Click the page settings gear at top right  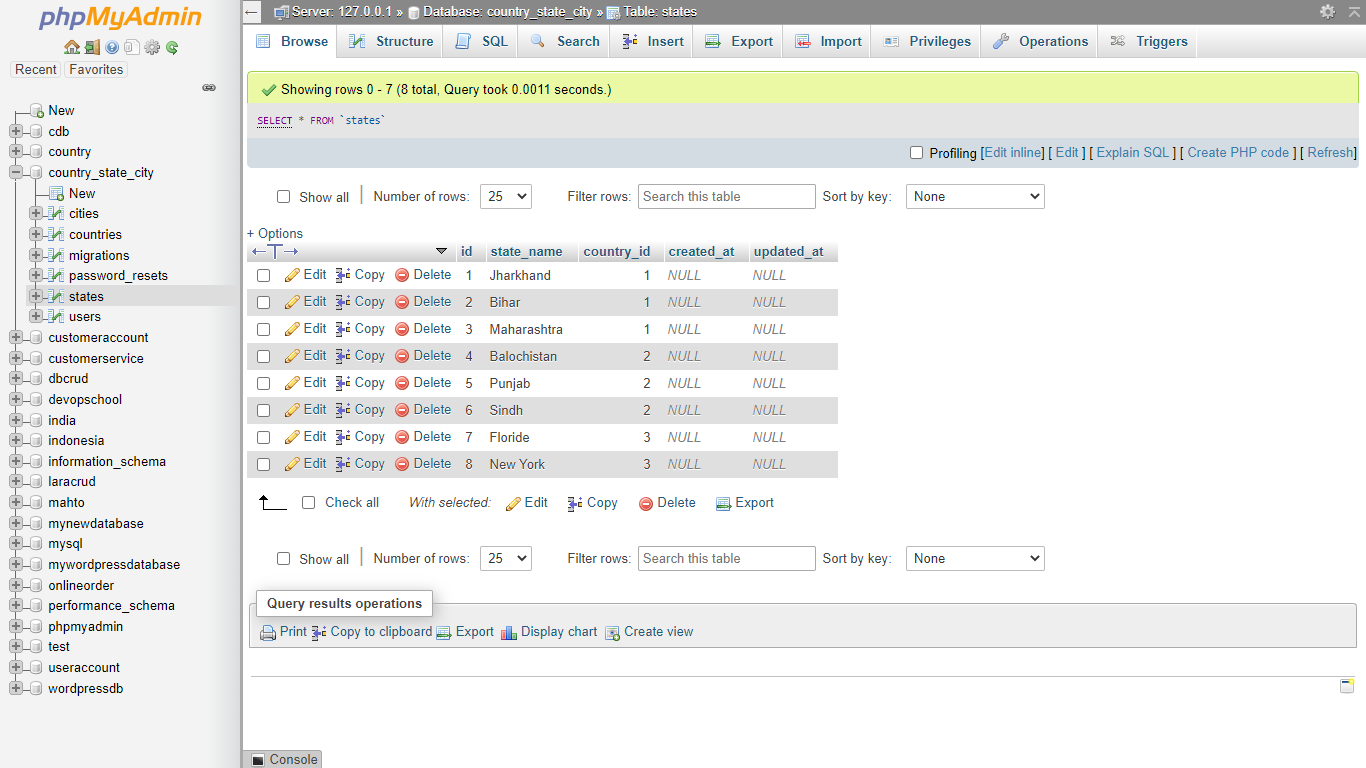[x=1327, y=11]
